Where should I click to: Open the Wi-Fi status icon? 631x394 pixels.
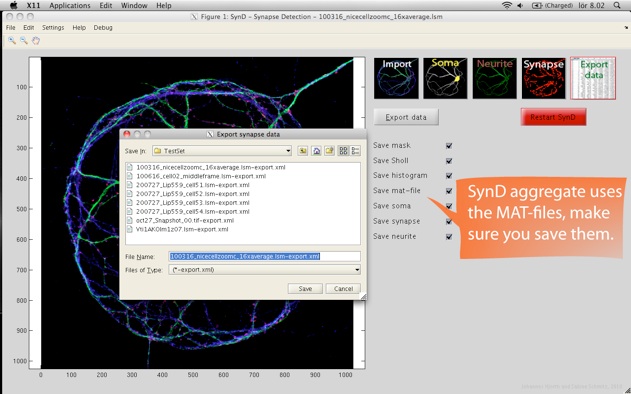[x=507, y=5]
